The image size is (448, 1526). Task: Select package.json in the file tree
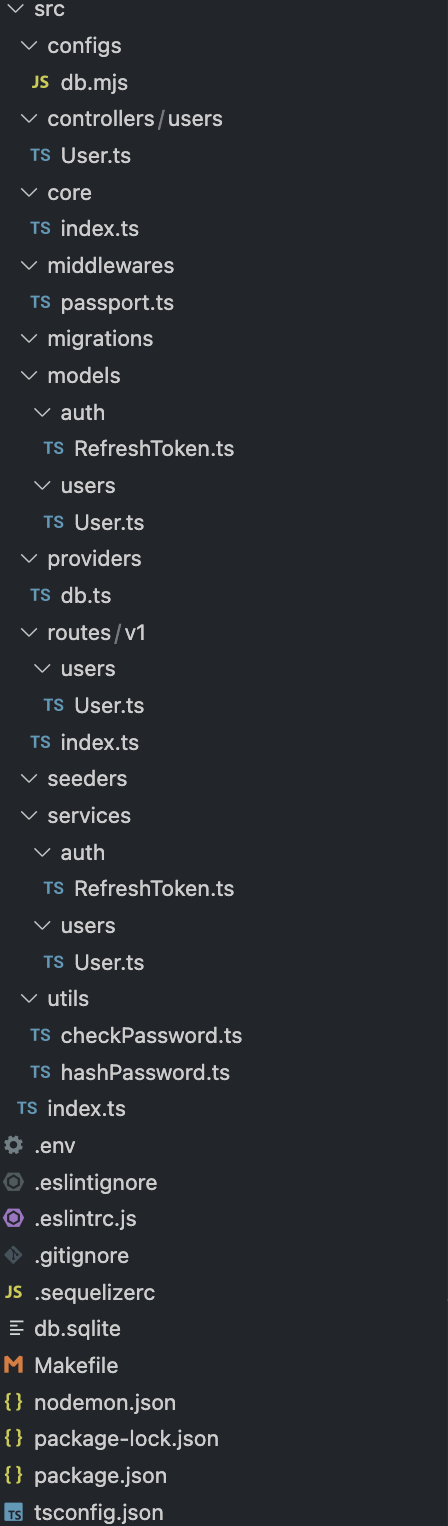click(100, 1475)
